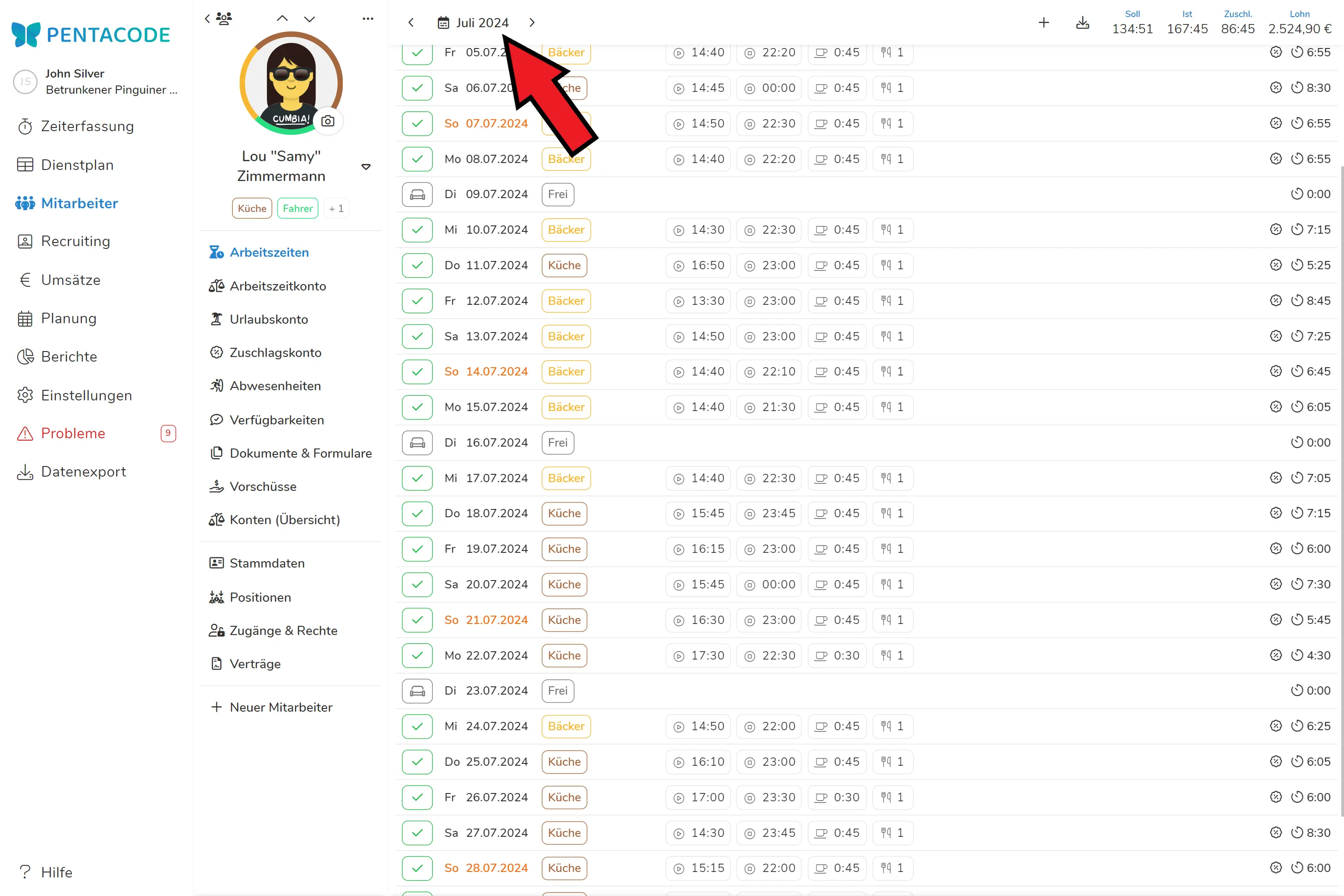Click the plus icon to add entry
Viewport: 1344px width, 896px height.
click(1043, 22)
